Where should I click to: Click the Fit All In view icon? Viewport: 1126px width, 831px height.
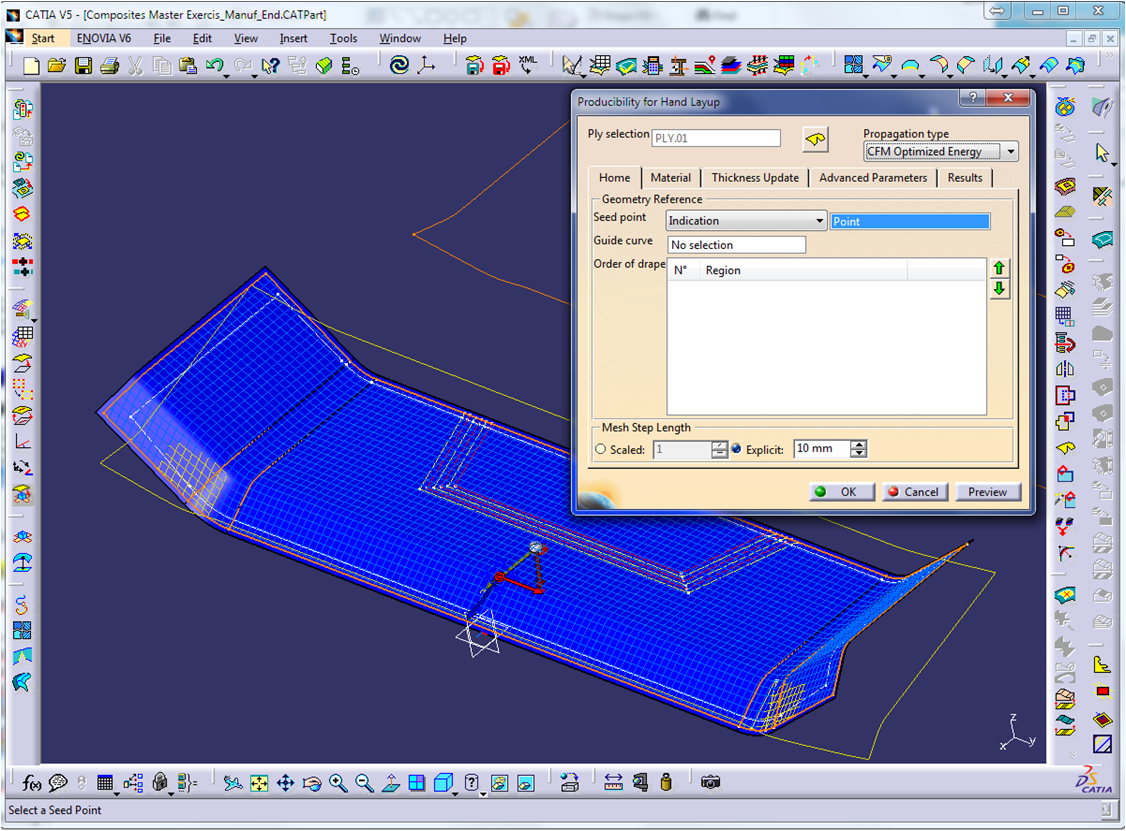[259, 783]
